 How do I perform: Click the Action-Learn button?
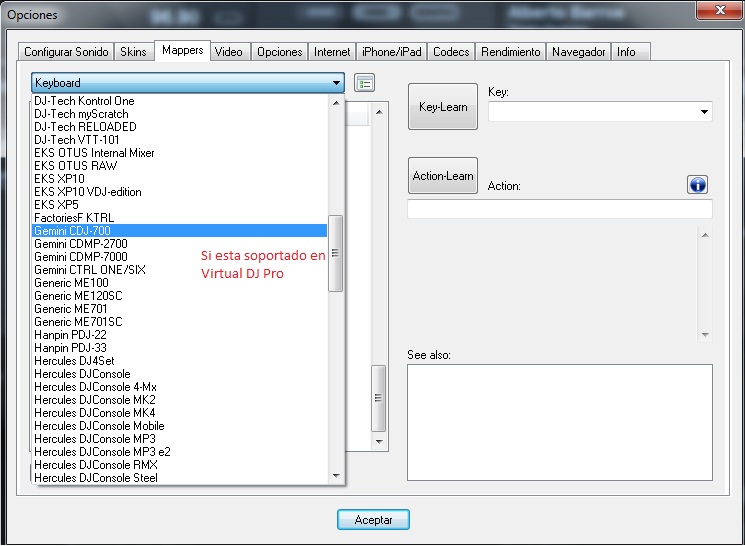(443, 175)
